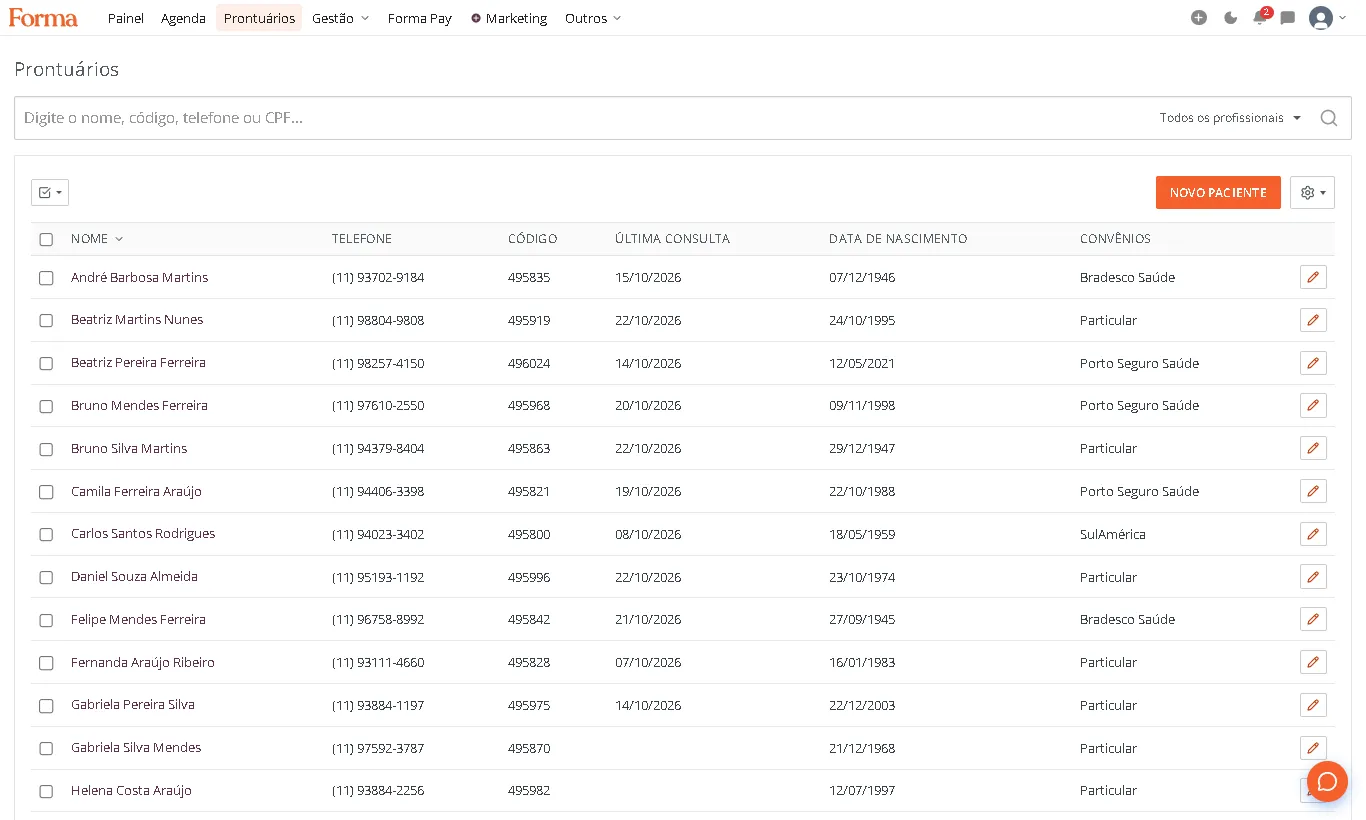Screen dimensions: 1366x820
Task: Open Daniel Souza Almeida's record
Action: click(134, 577)
